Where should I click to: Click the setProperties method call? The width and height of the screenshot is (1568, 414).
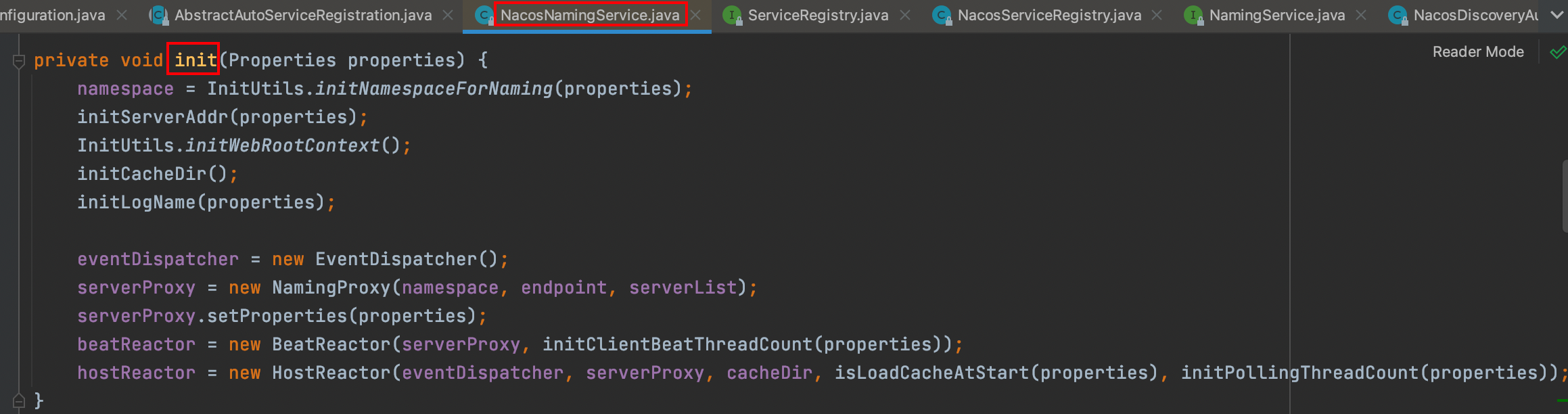tap(277, 316)
